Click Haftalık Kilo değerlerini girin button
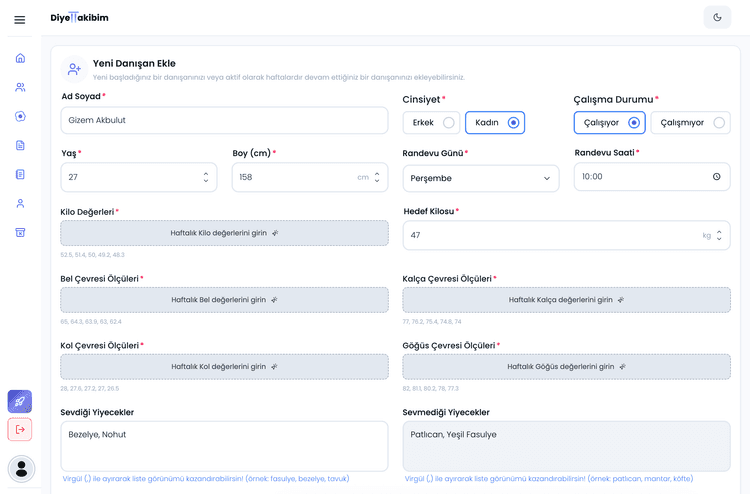Image resolution: width=750 pixels, height=494 pixels. point(224,233)
